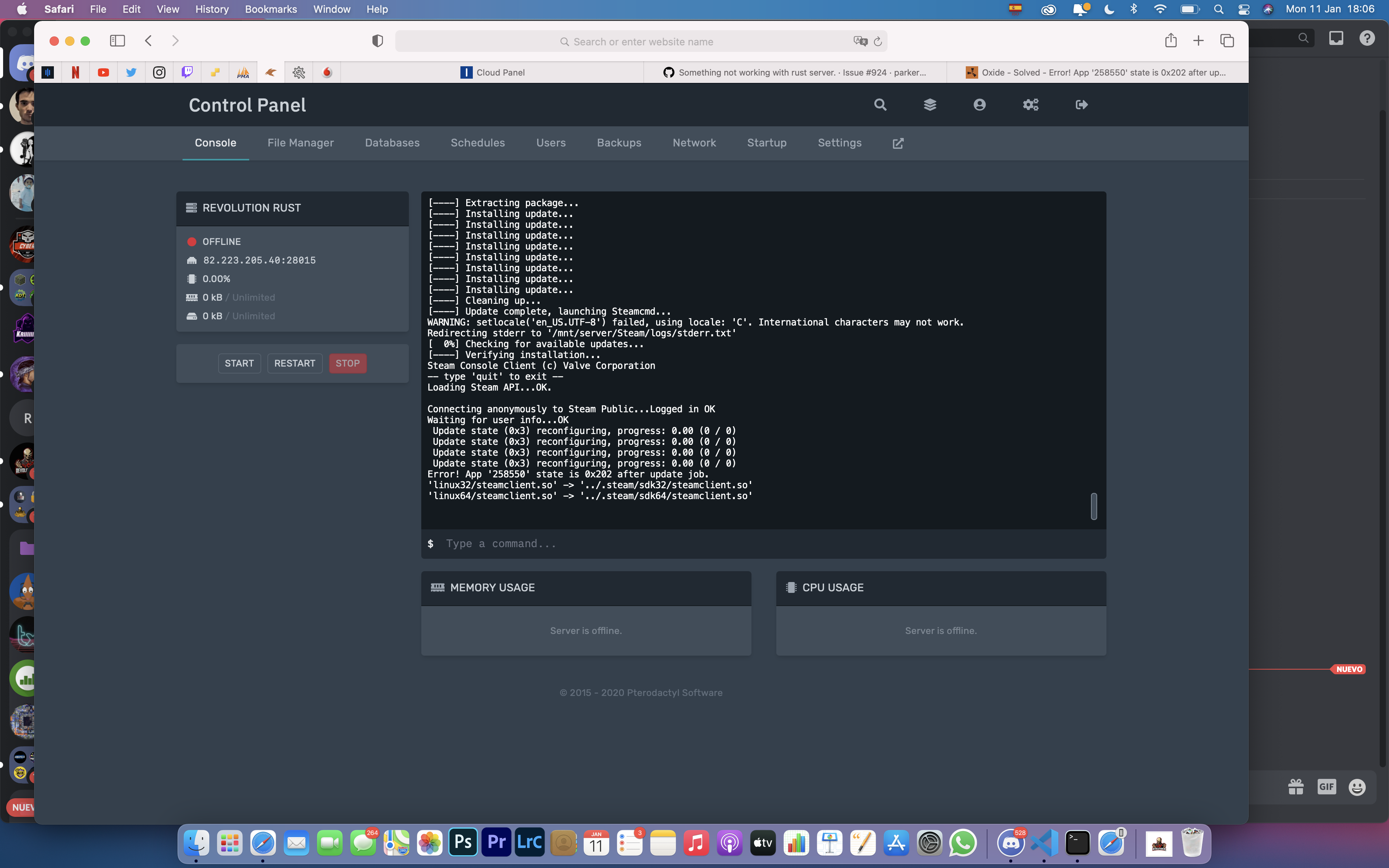Switch to the File Manager tab
This screenshot has width=1389, height=868.
pos(300,143)
